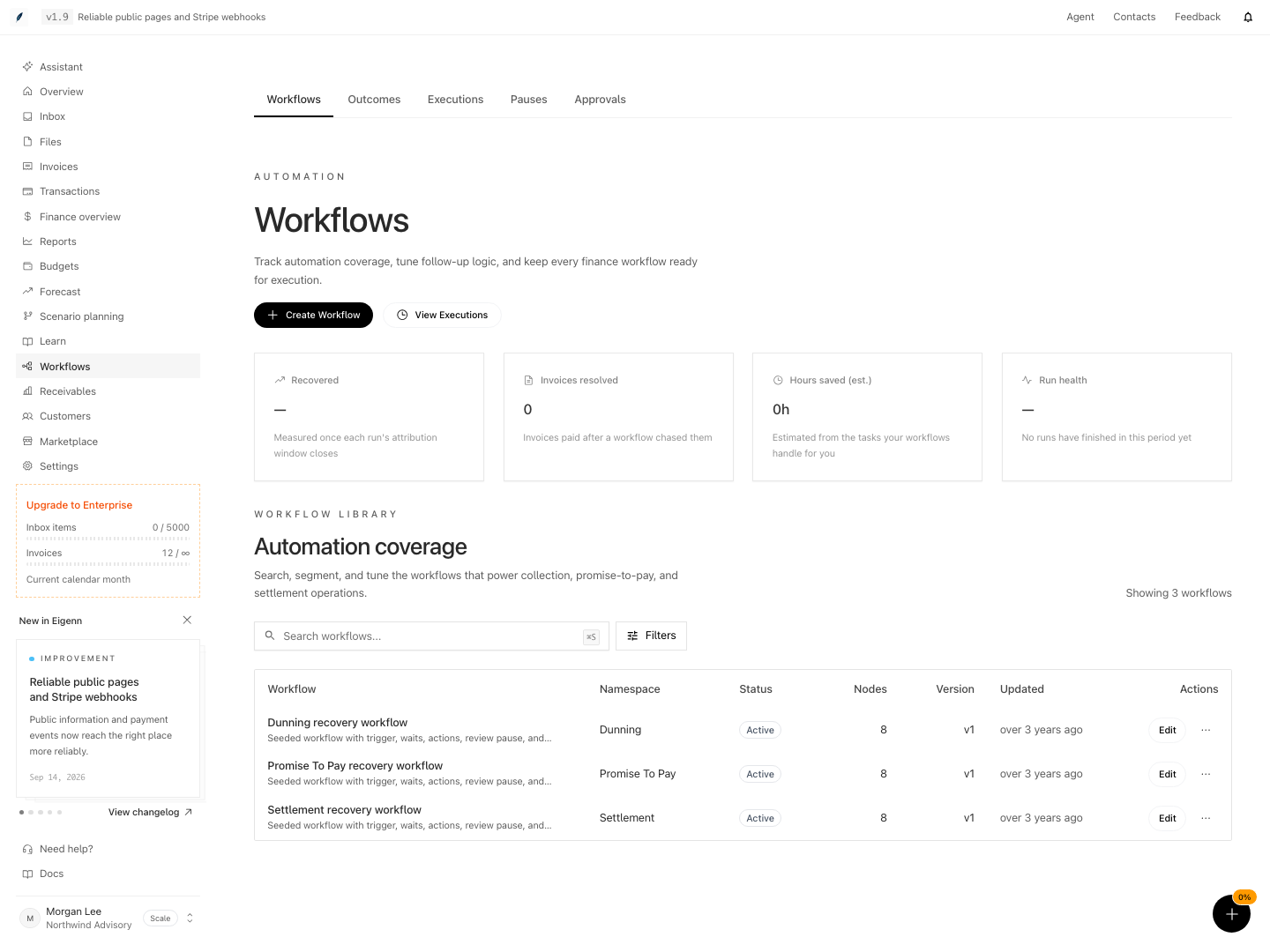Open Settings in the sidebar
The height and width of the screenshot is (952, 1270).
coord(108,466)
